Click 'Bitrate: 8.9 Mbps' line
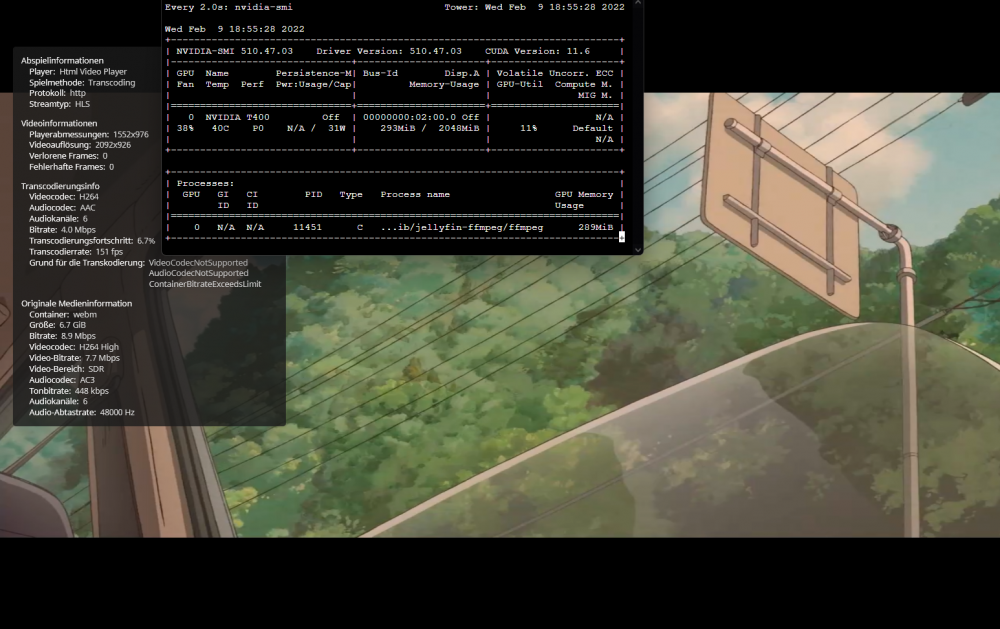Image resolution: width=1000 pixels, height=629 pixels. (62, 336)
